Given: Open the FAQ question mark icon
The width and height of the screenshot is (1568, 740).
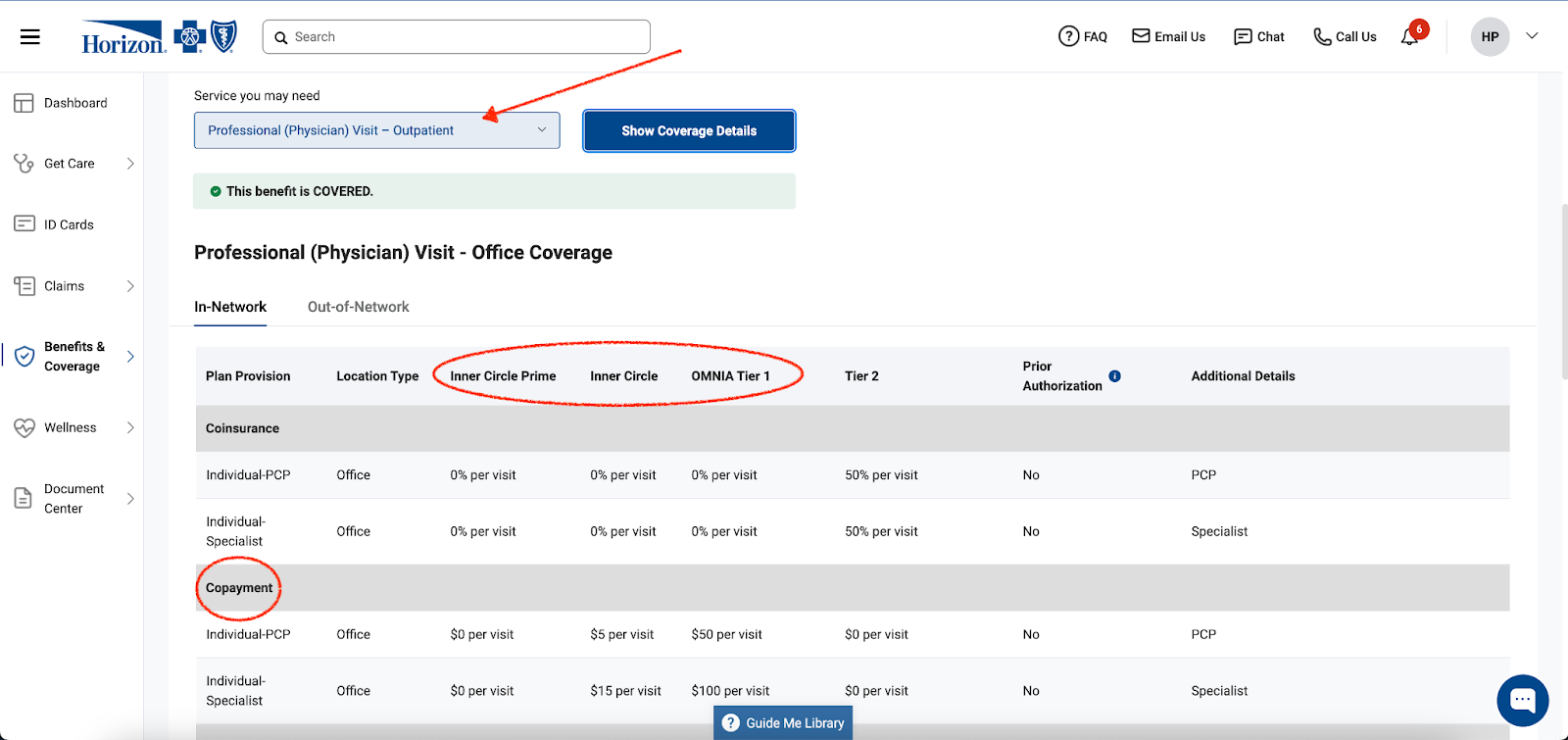Looking at the screenshot, I should (1068, 36).
